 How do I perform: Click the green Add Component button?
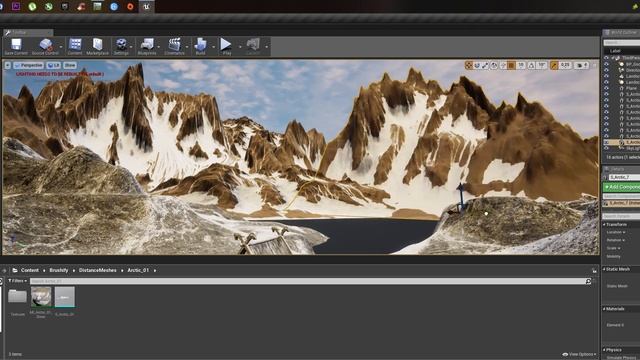pos(622,187)
